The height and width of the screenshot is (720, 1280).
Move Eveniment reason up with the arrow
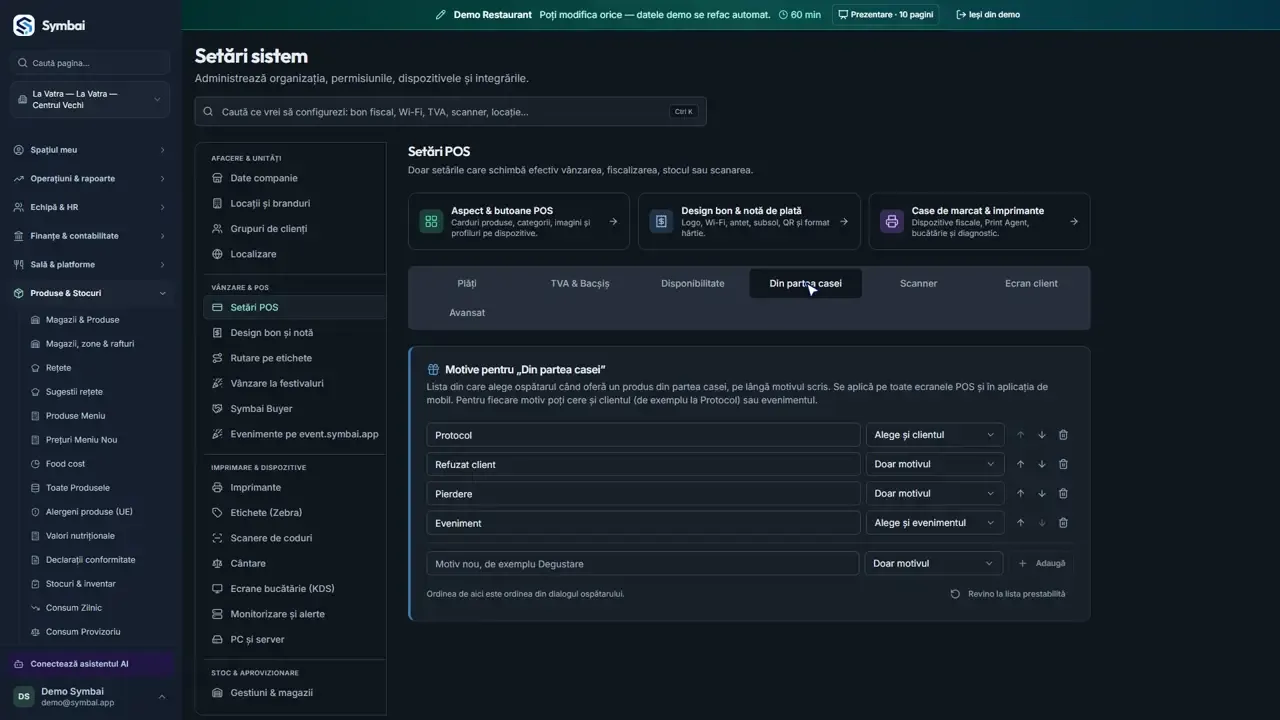click(x=1021, y=523)
